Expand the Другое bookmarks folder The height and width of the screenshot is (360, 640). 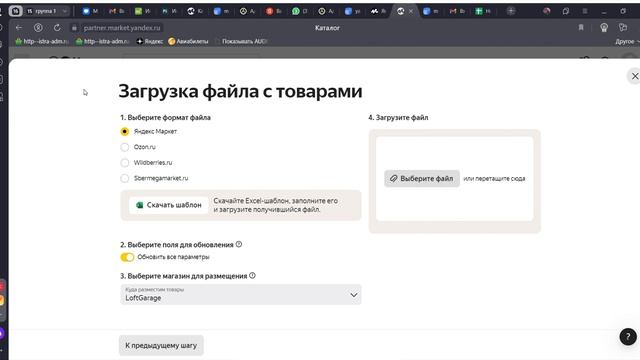(x=627, y=41)
